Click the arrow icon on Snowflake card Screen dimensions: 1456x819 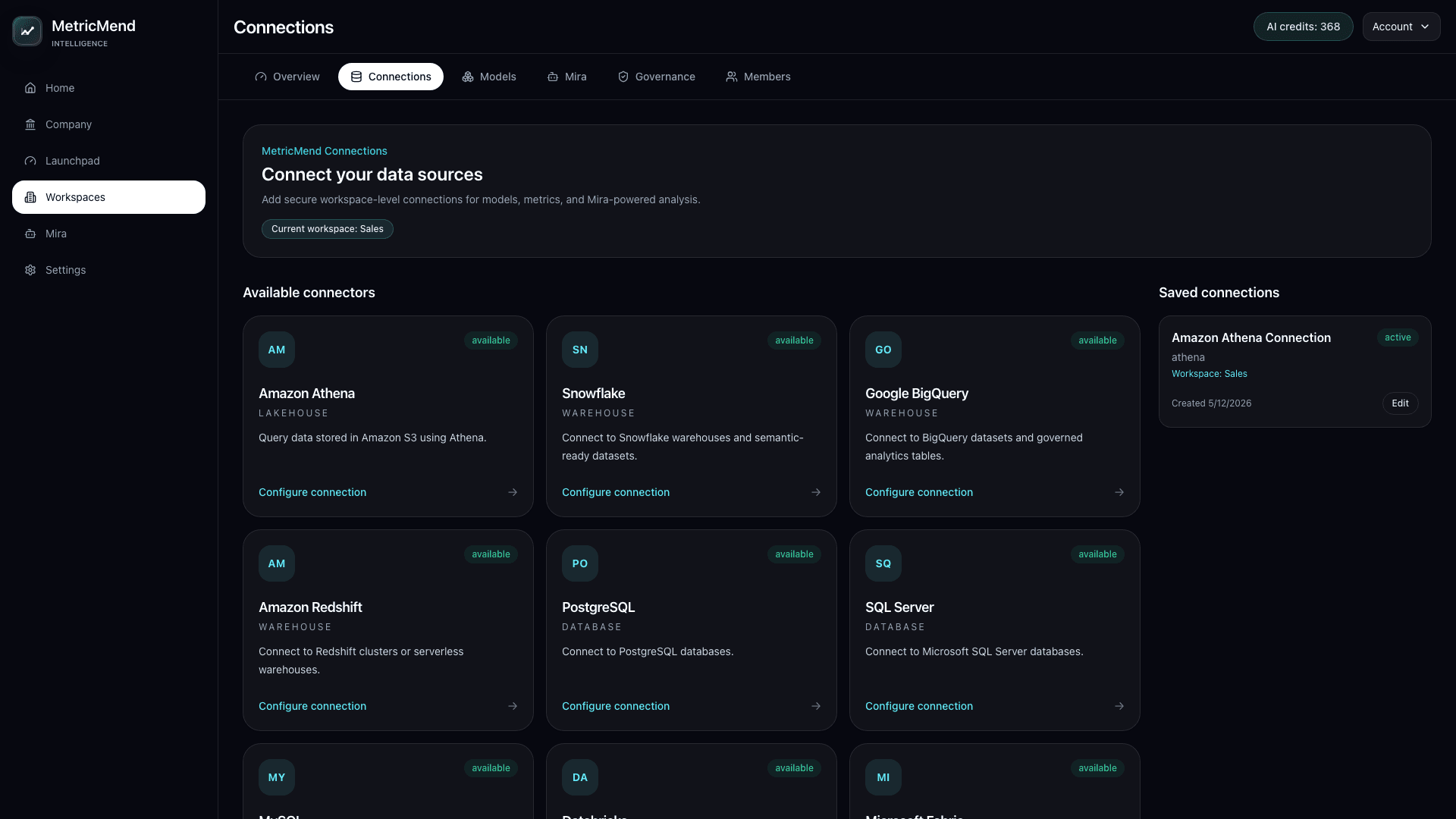click(x=816, y=492)
